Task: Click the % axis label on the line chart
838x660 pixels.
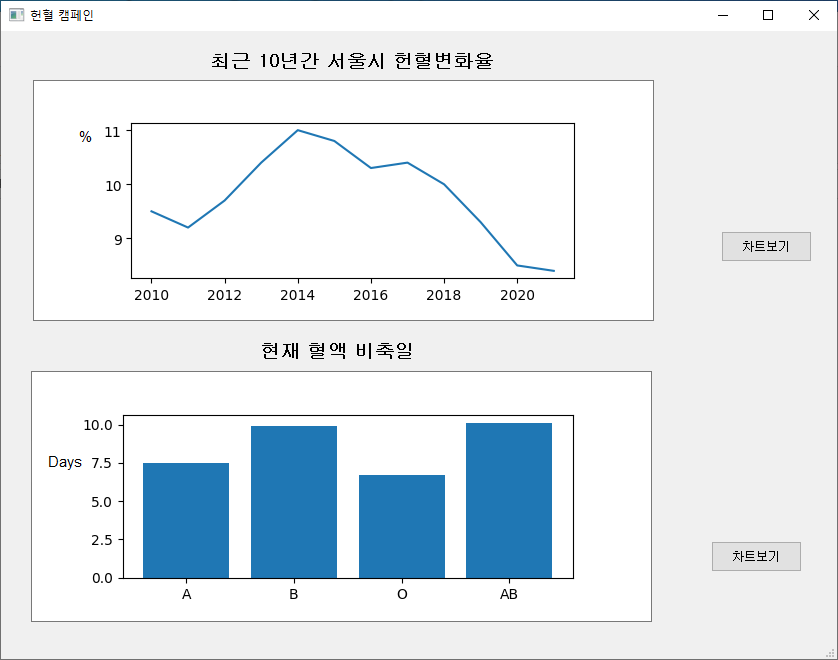Action: click(85, 137)
